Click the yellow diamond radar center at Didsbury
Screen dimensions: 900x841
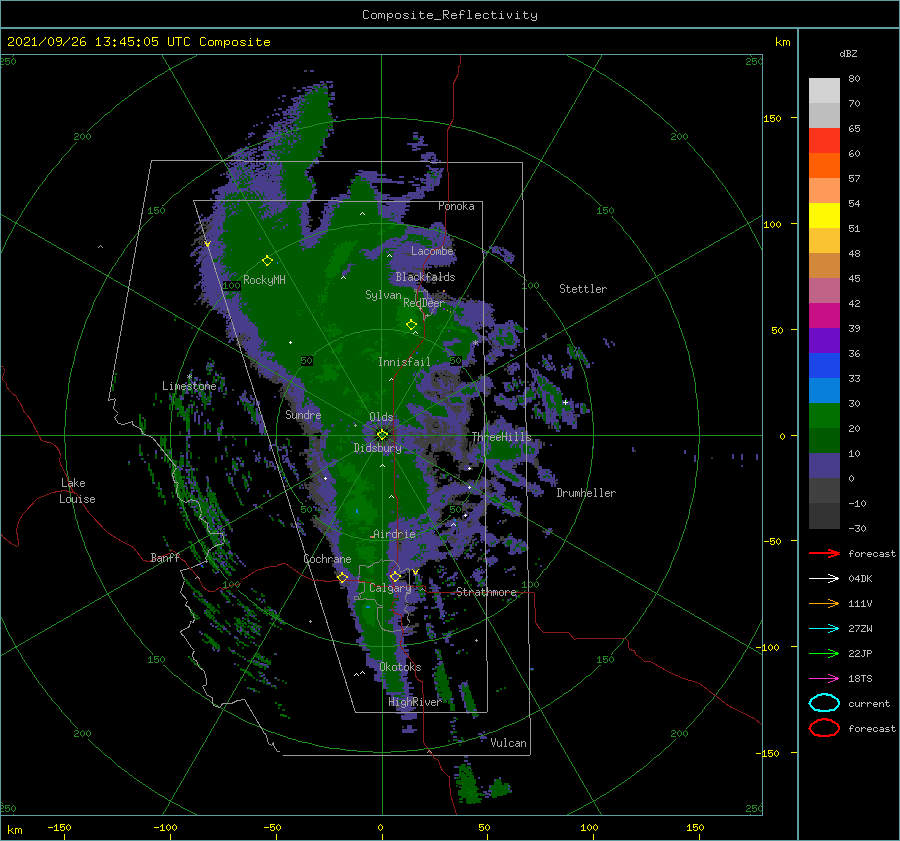point(382,435)
